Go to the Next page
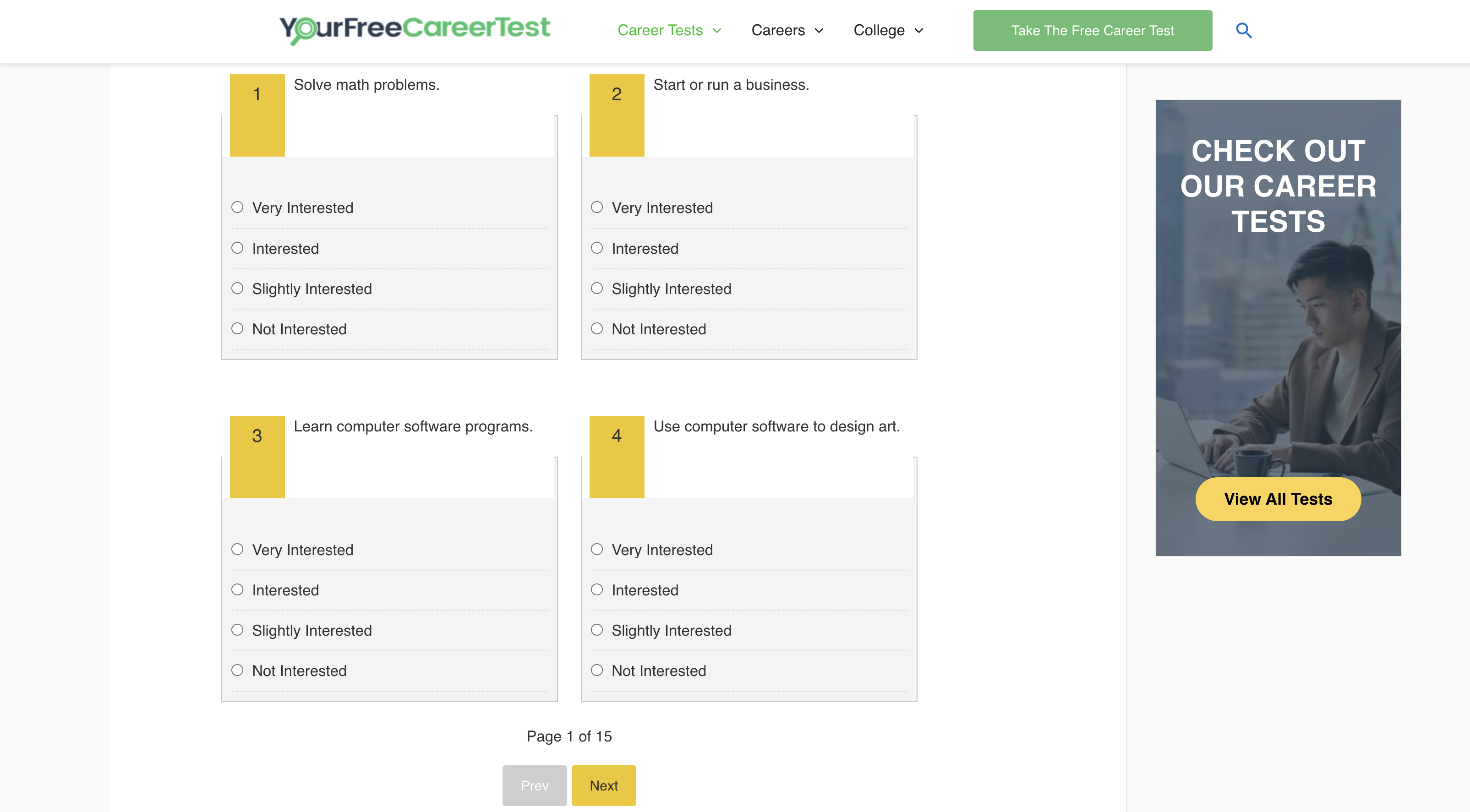The width and height of the screenshot is (1470, 812). click(x=603, y=785)
